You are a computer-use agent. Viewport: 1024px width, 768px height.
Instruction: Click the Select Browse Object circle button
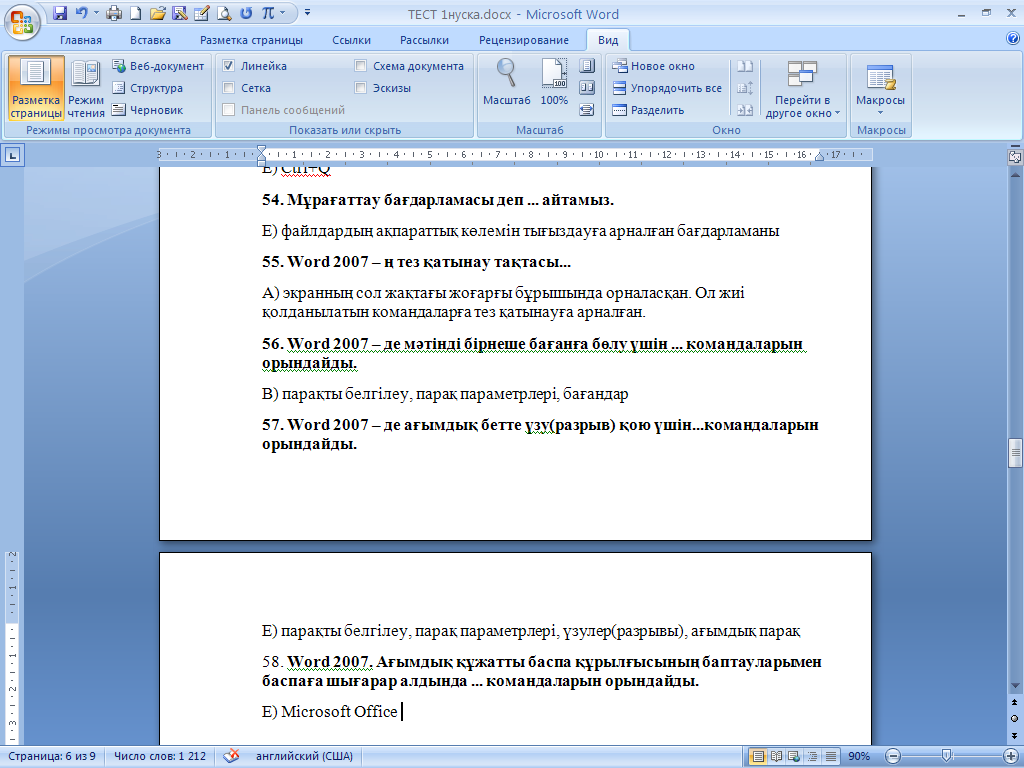tap(1015, 718)
